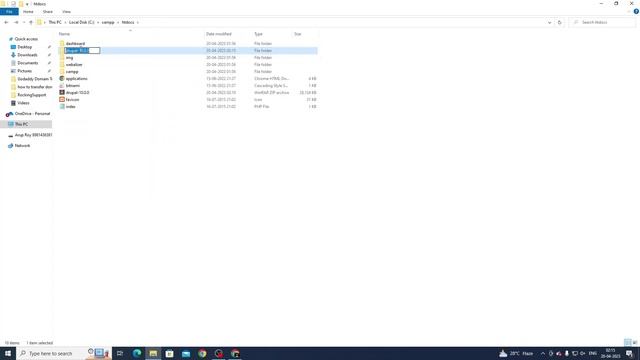Refresh the current folder
This screenshot has height=360, width=640.
[560, 22]
